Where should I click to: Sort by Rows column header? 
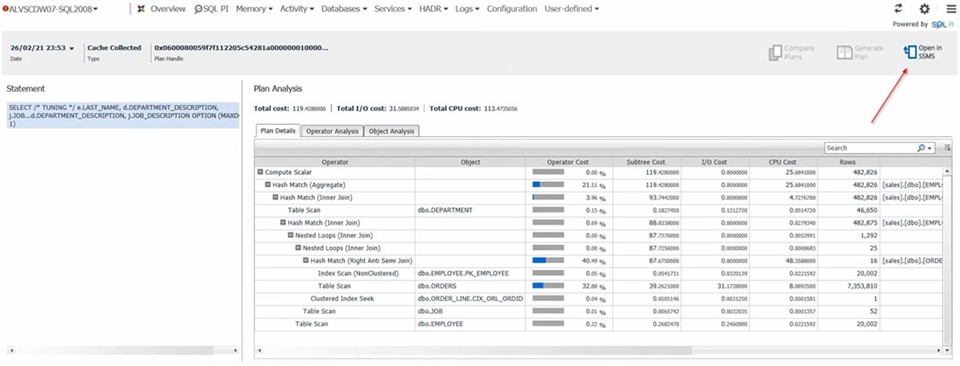point(848,162)
